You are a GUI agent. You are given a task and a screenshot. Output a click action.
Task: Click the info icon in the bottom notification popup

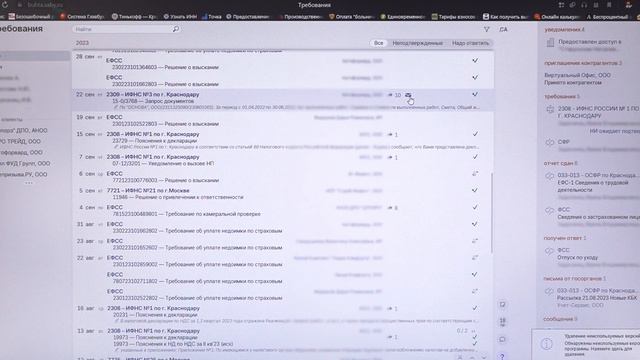pyautogui.click(x=547, y=344)
